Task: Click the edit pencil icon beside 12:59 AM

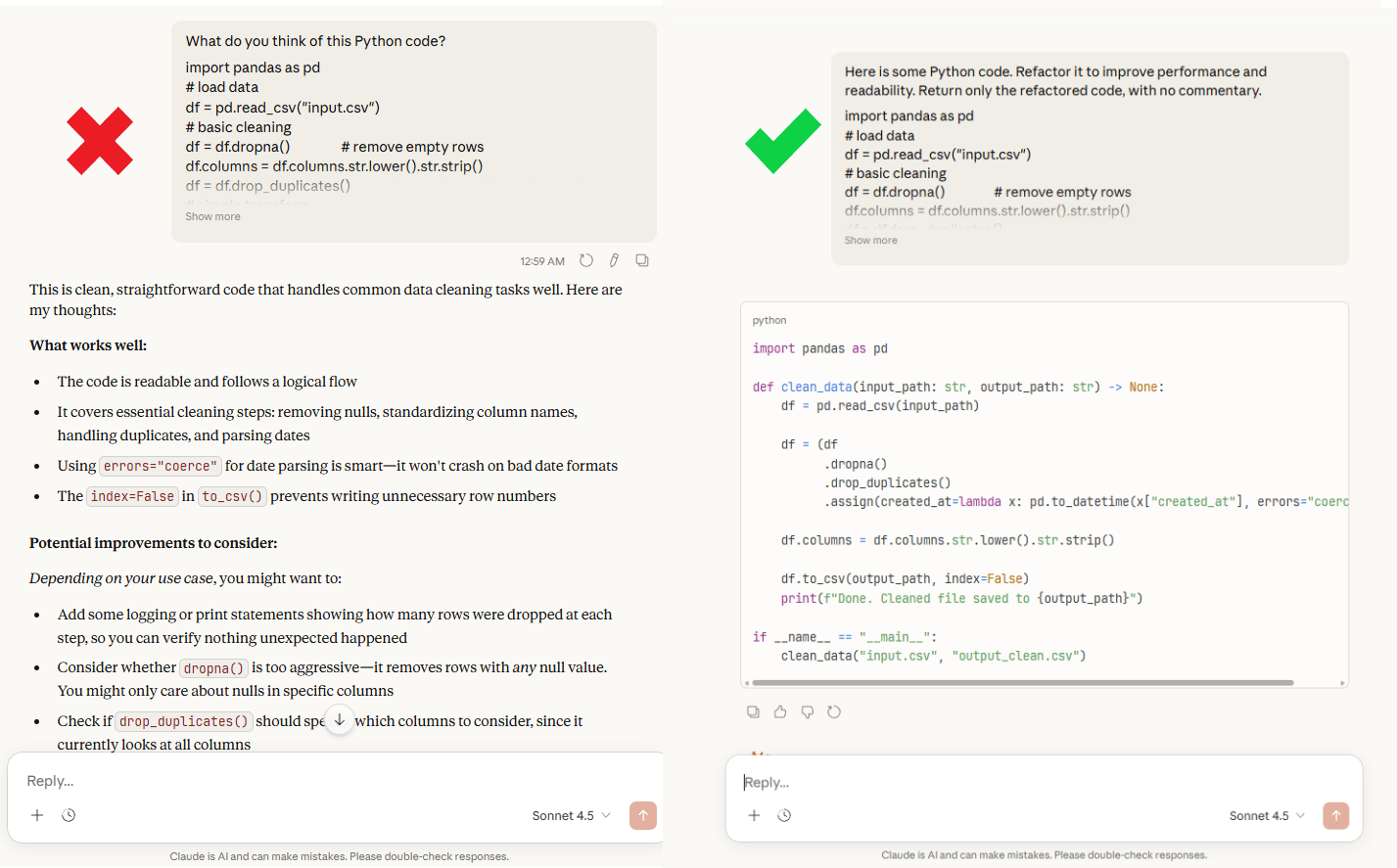Action: 614,260
